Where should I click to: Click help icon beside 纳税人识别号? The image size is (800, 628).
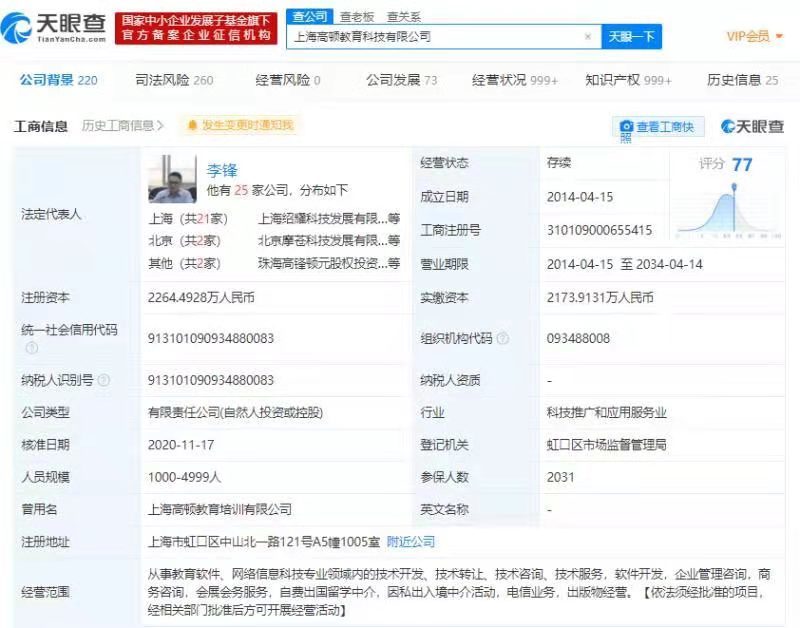tap(104, 380)
